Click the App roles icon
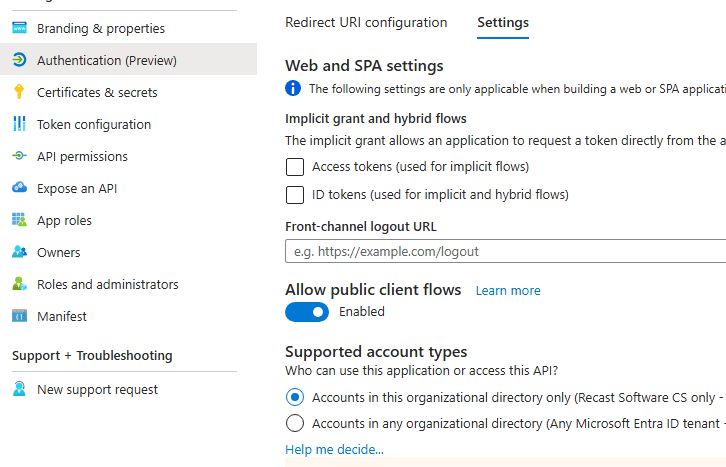Screen dimensions: 726x467 [19, 220]
